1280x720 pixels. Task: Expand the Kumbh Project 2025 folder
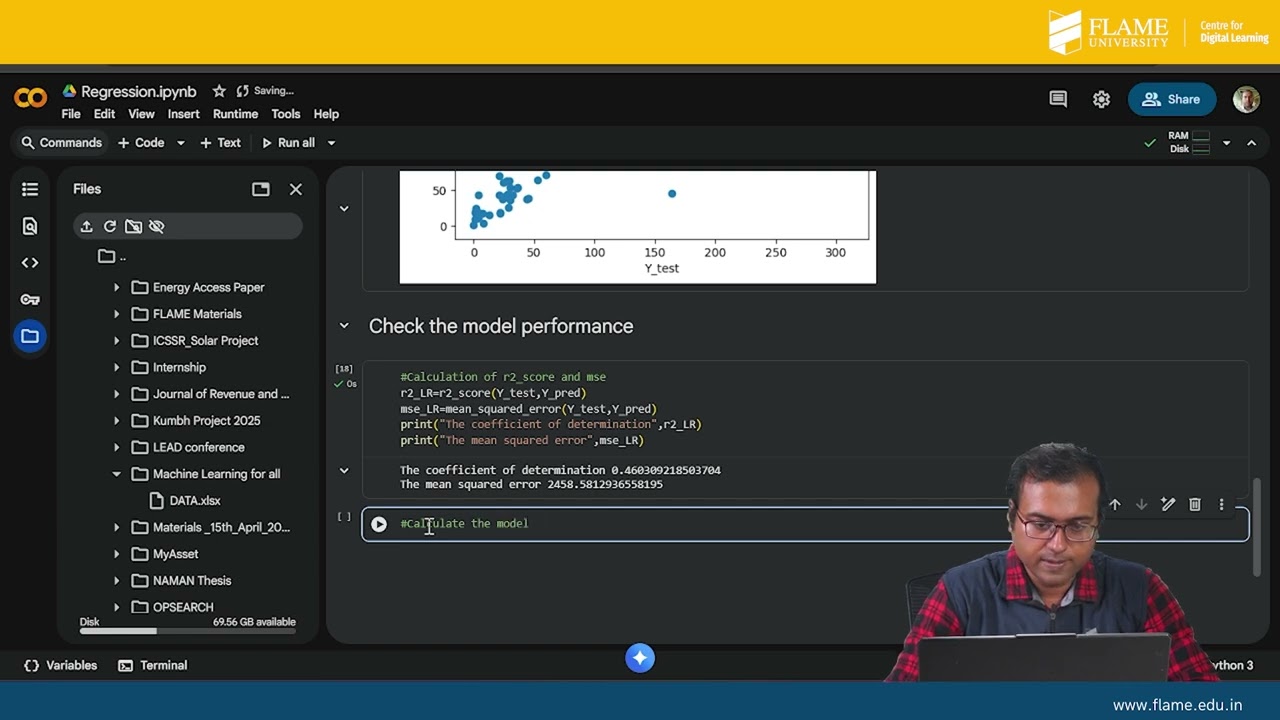point(116,421)
